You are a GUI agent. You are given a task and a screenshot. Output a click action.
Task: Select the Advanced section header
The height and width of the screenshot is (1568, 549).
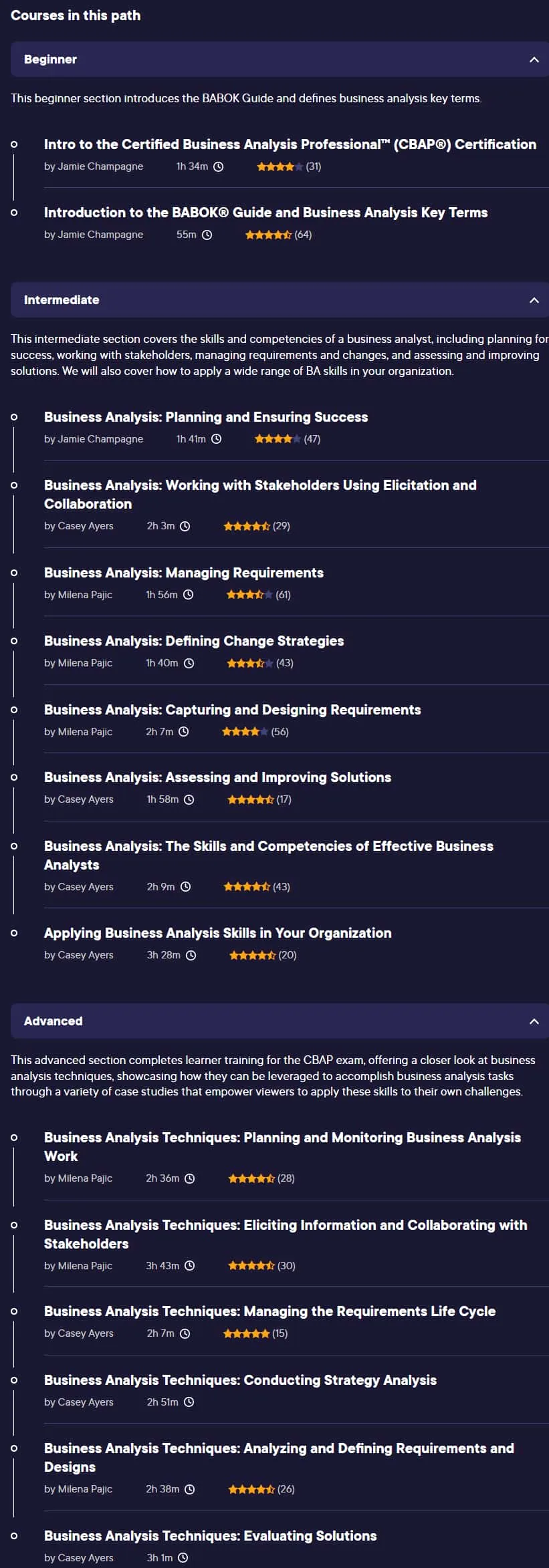coord(280,1021)
